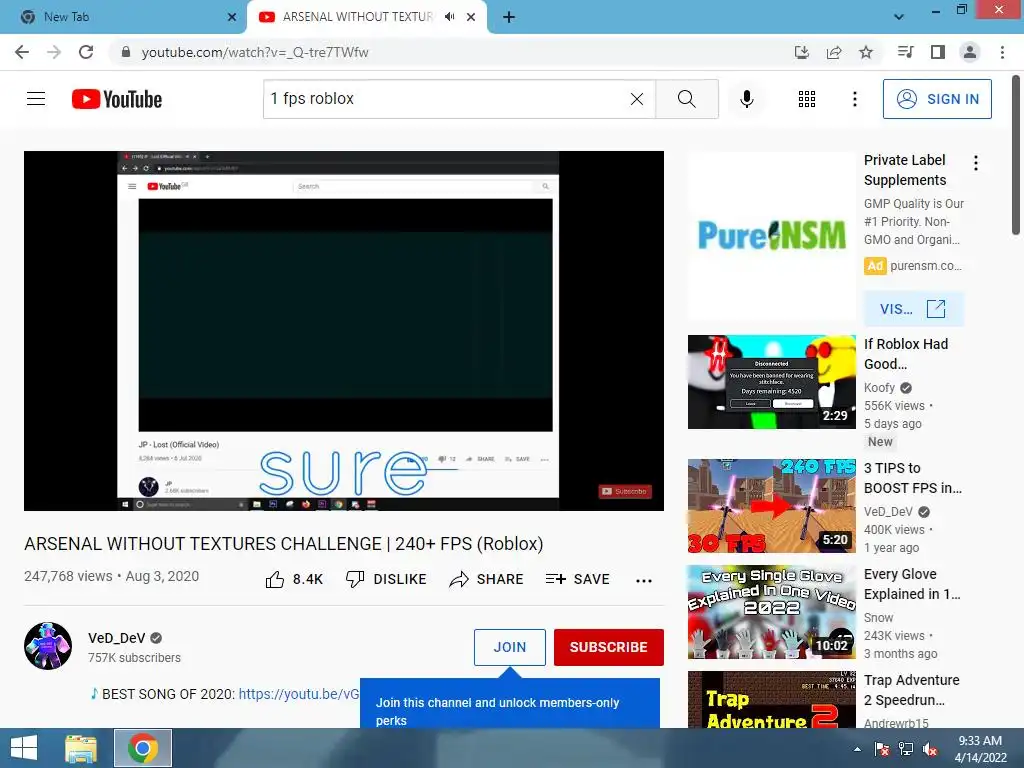Reload the YouTube page
This screenshot has height=768, width=1024.
pos(86,52)
